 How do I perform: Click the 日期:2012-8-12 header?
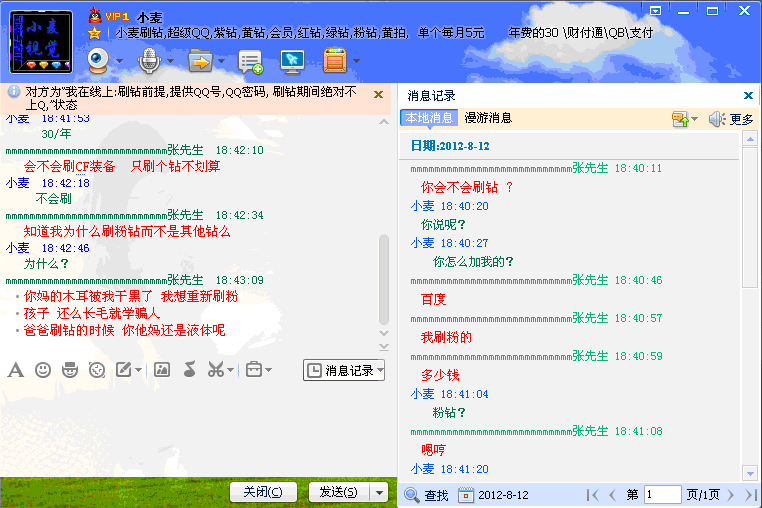450,146
